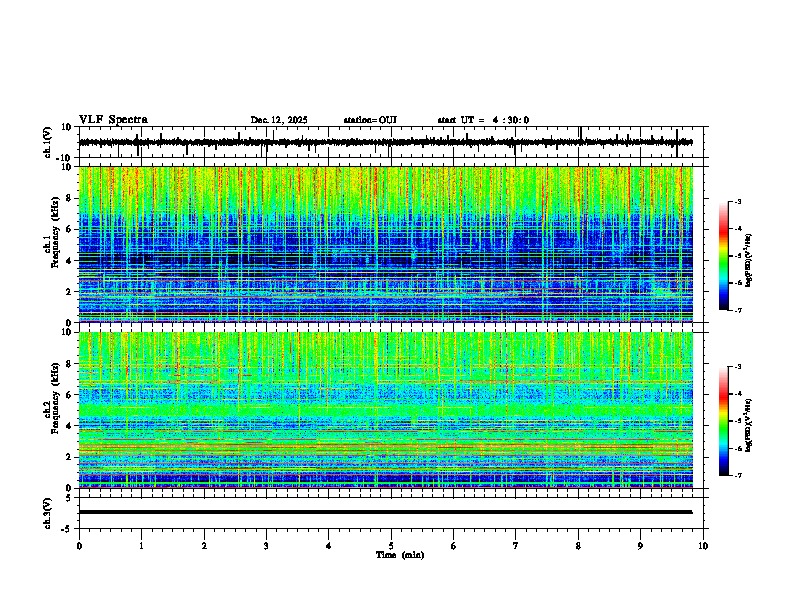Click the -7 label on ch.2 color scale
Image resolution: width=792 pixels, height=612 pixels.
pyautogui.click(x=737, y=475)
